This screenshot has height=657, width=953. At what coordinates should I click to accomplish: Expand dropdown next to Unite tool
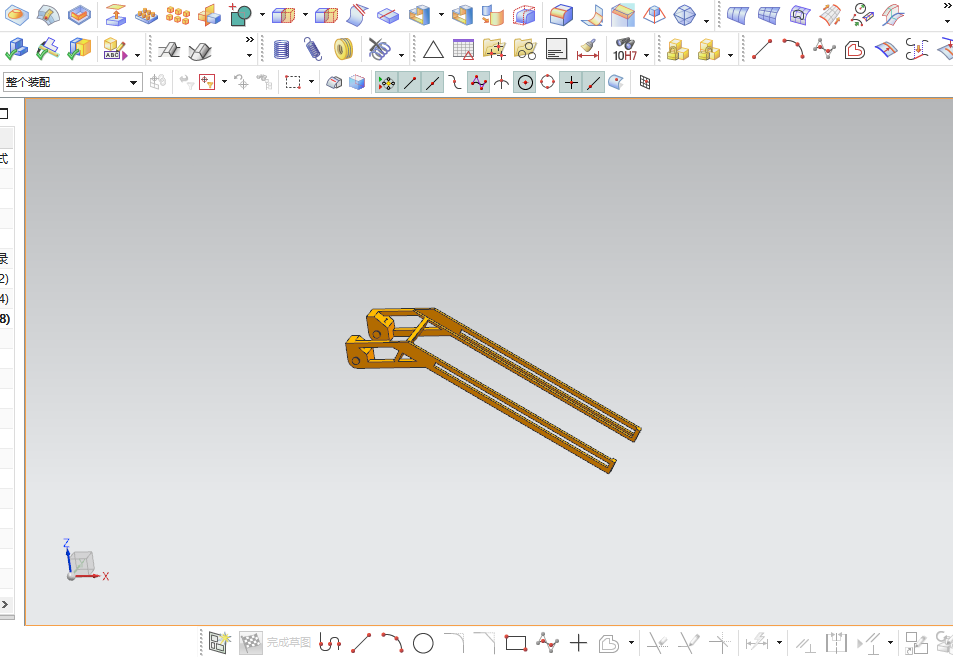262,14
